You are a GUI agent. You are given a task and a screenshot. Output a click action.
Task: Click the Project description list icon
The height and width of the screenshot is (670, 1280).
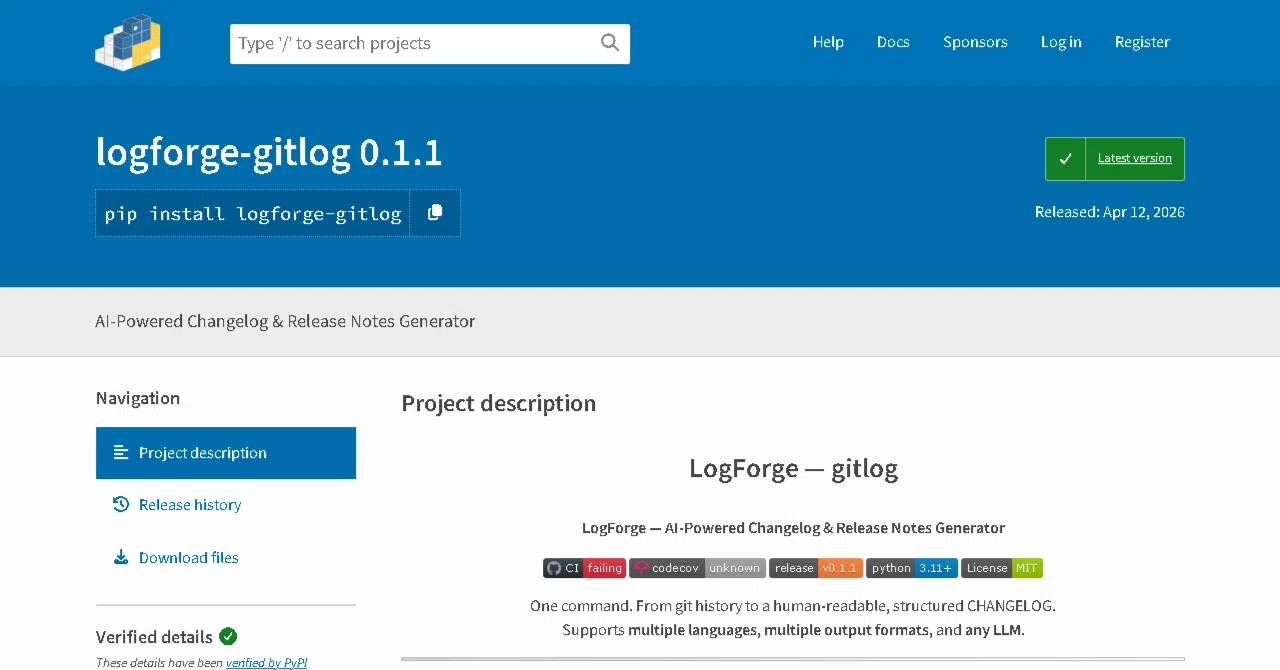(121, 453)
